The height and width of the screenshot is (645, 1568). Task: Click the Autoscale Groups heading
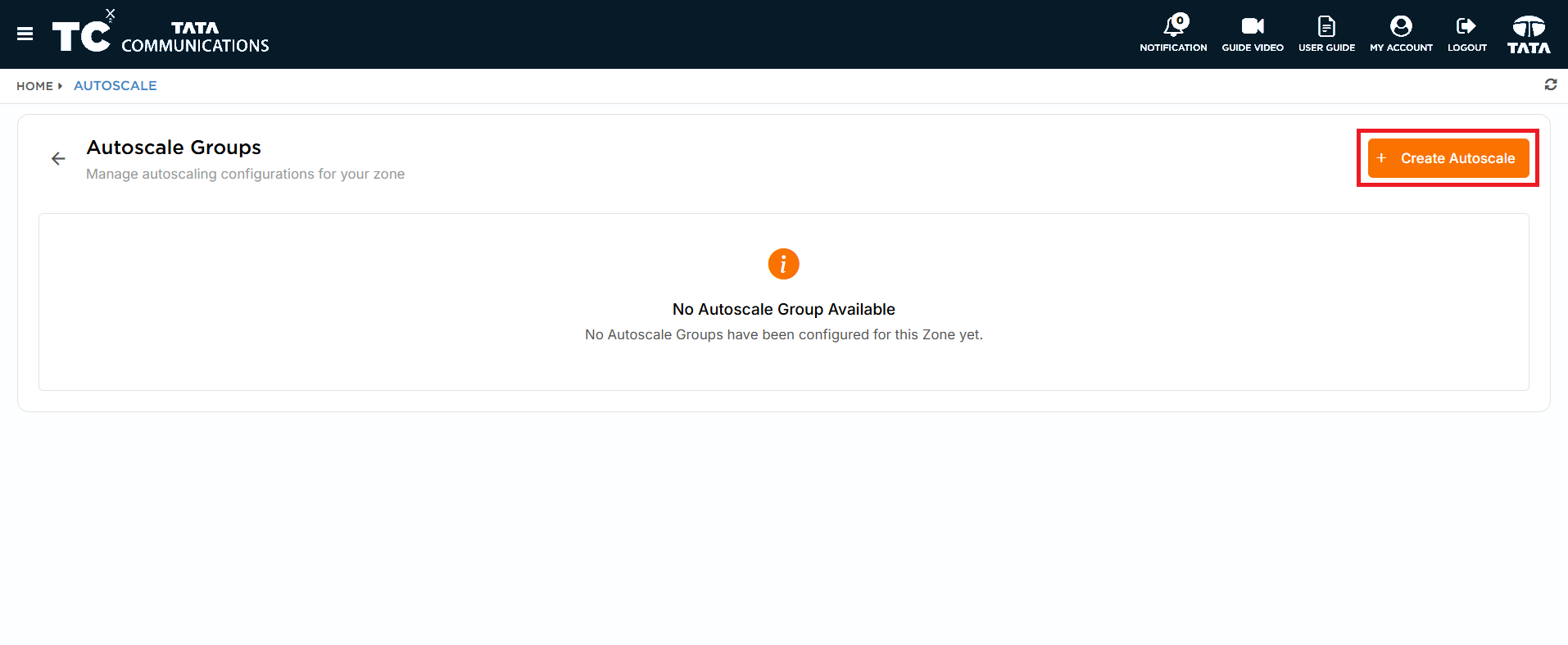[174, 148]
